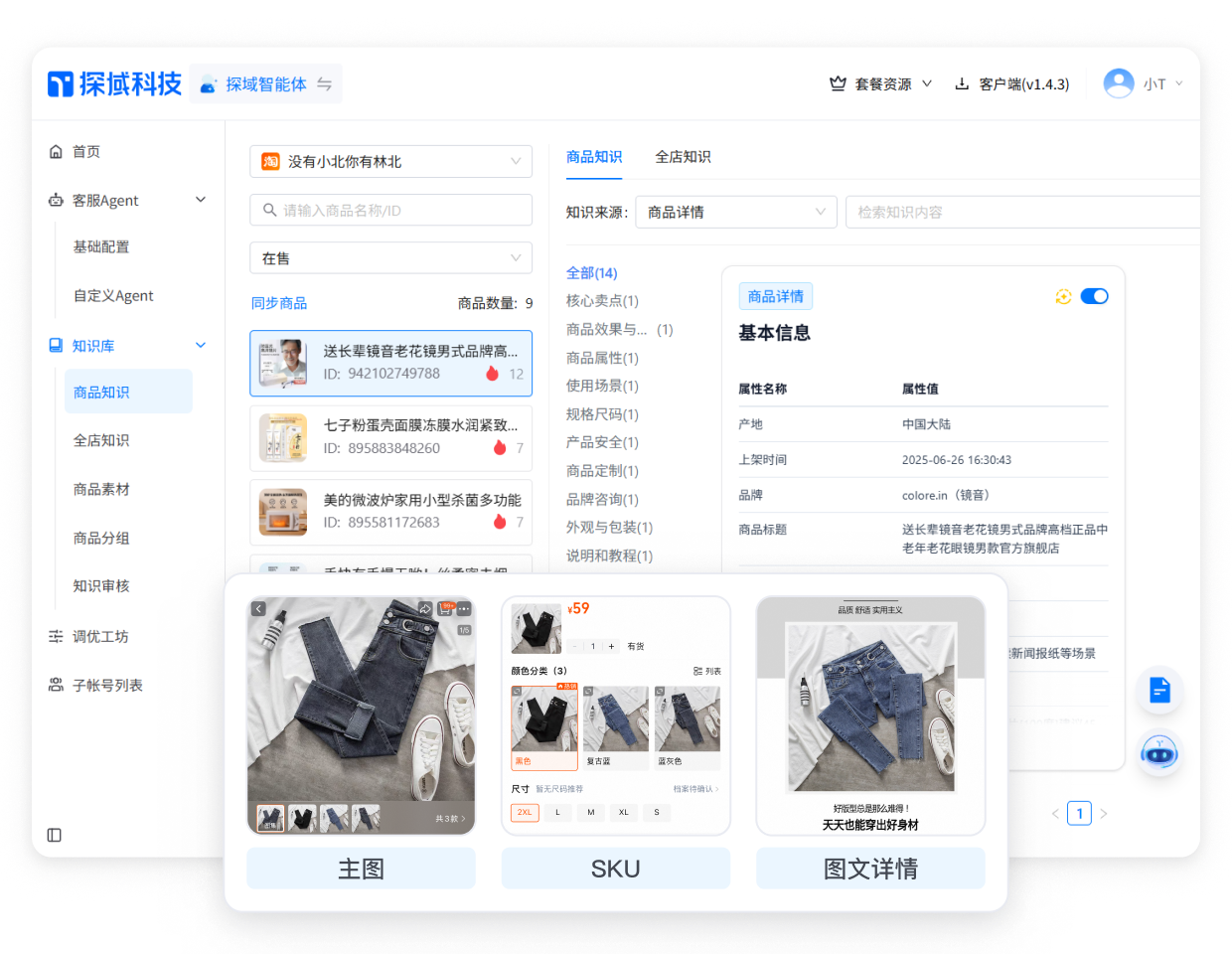Launch the robot assistant floating icon
This screenshot has height=954, width=1232.
point(1159,753)
